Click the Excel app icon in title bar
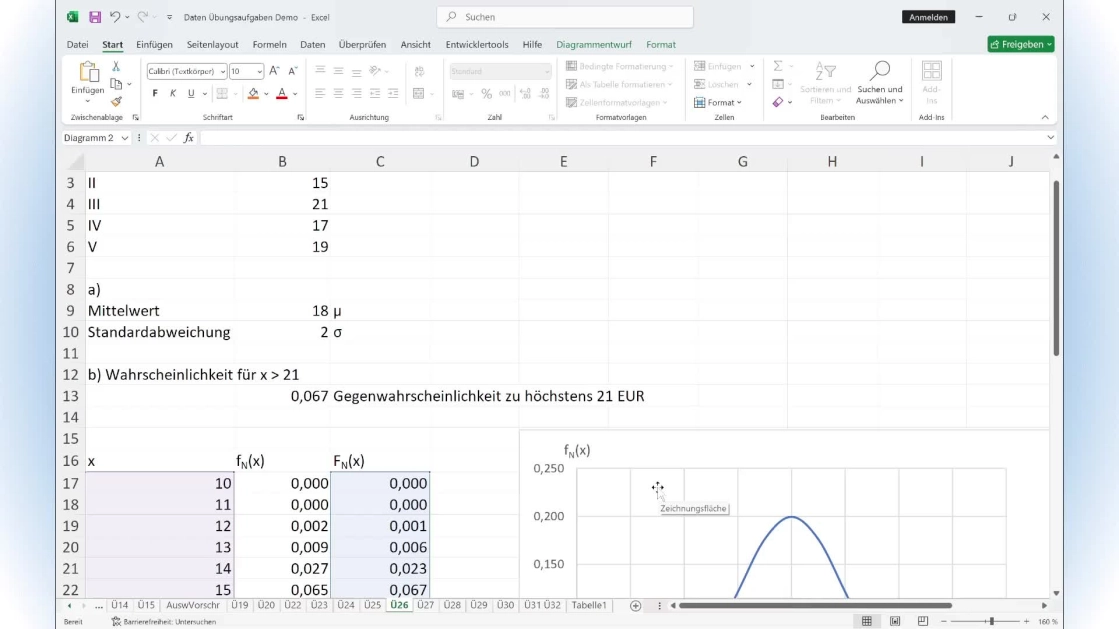 point(72,17)
